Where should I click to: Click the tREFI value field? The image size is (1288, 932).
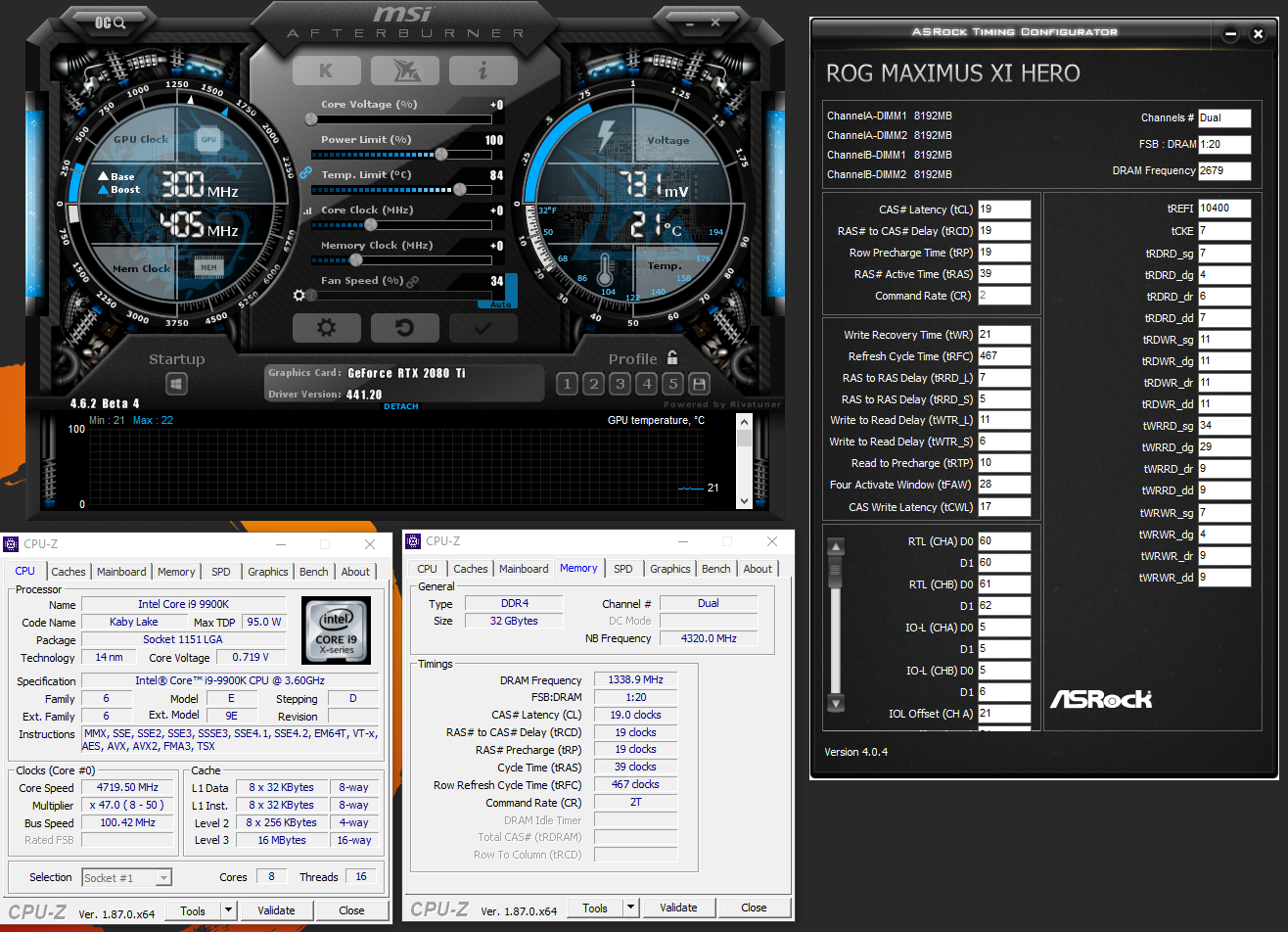pos(1224,208)
